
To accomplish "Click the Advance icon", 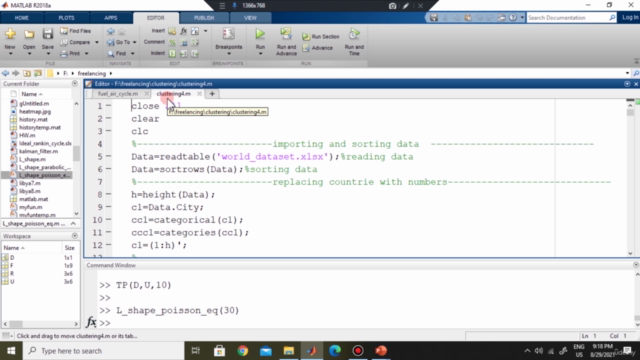I will pyautogui.click(x=306, y=48).
